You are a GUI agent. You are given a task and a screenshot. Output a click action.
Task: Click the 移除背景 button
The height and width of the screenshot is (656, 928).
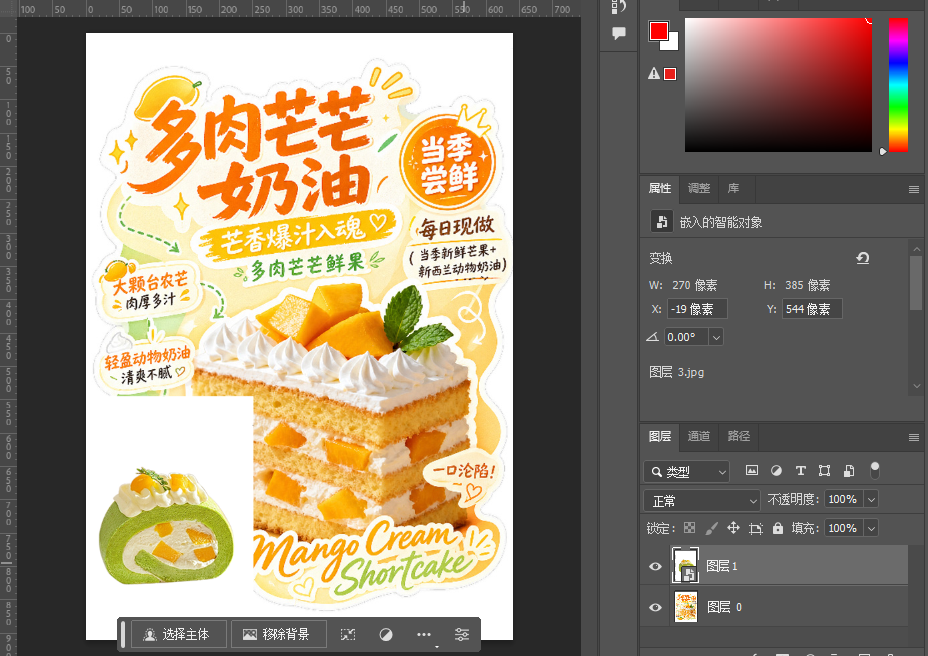click(x=278, y=634)
